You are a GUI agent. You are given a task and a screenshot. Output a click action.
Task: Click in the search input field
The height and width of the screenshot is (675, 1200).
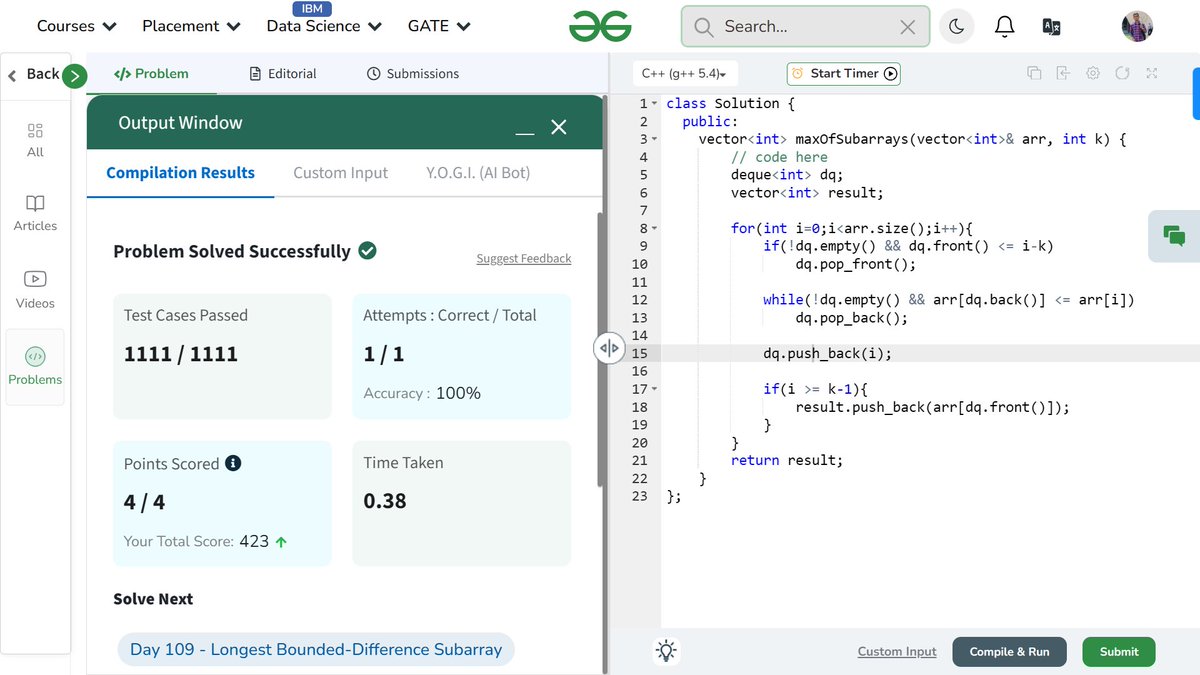pyautogui.click(x=805, y=27)
